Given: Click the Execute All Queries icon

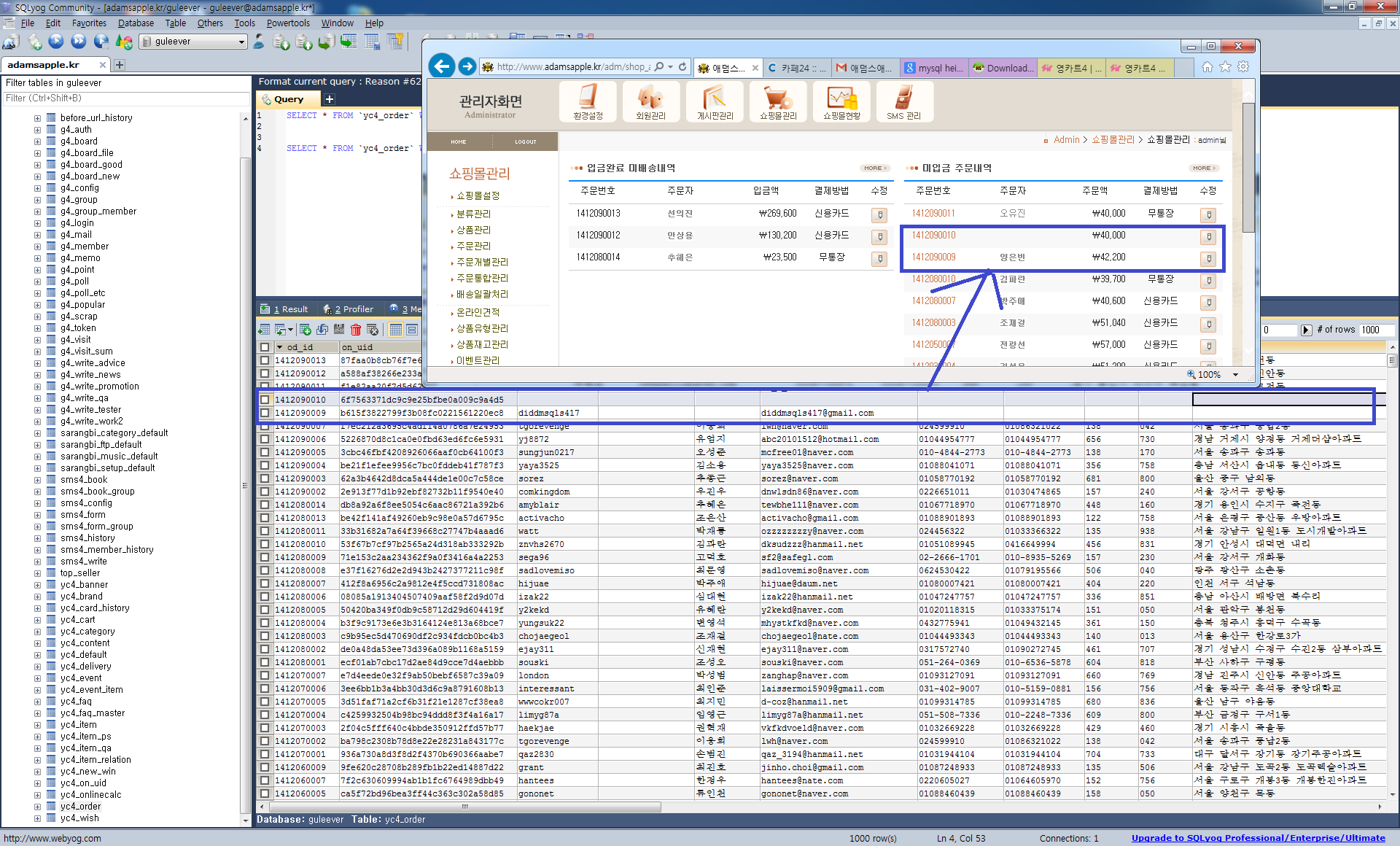Looking at the screenshot, I should (x=79, y=42).
